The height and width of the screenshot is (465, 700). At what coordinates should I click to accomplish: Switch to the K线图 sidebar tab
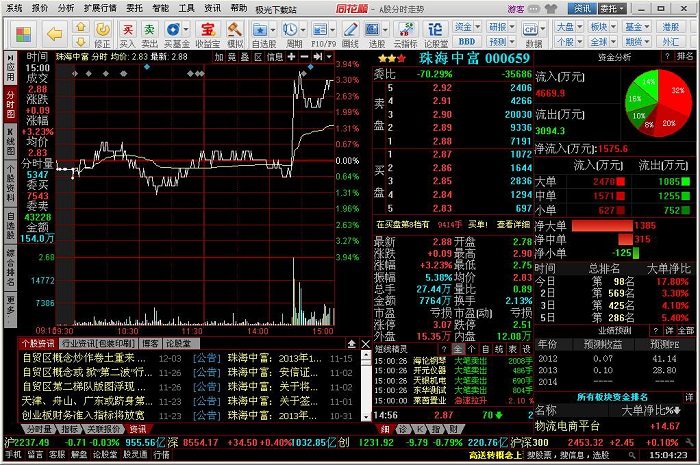(11, 142)
